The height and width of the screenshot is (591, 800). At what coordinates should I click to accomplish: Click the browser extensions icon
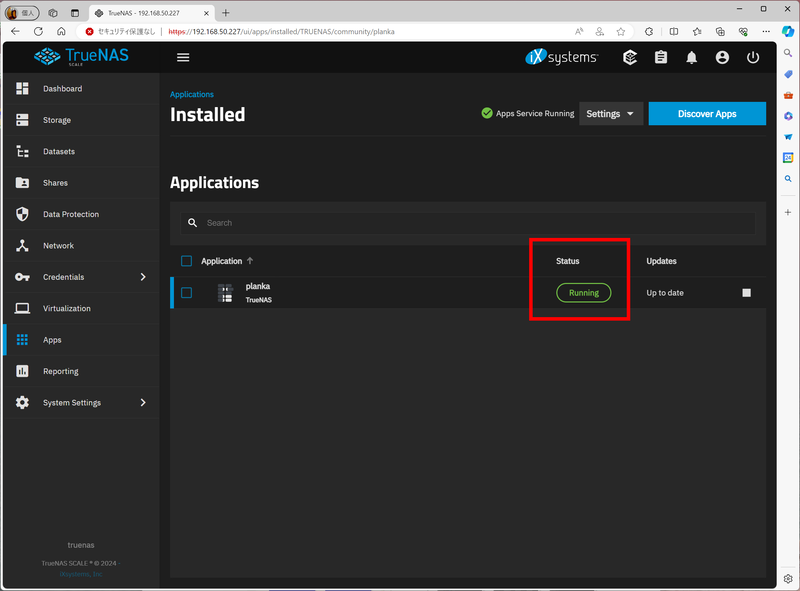(x=649, y=32)
